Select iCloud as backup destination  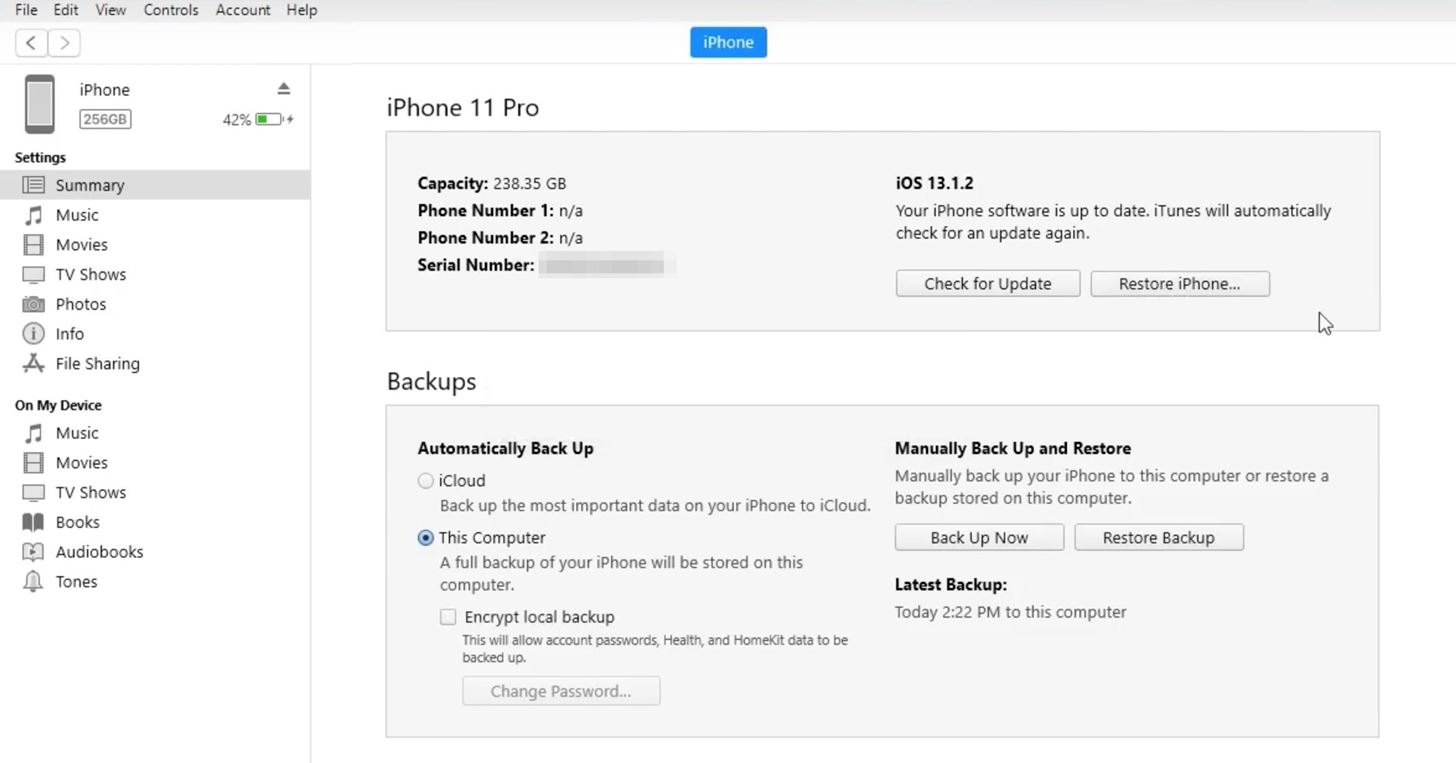[x=427, y=480]
